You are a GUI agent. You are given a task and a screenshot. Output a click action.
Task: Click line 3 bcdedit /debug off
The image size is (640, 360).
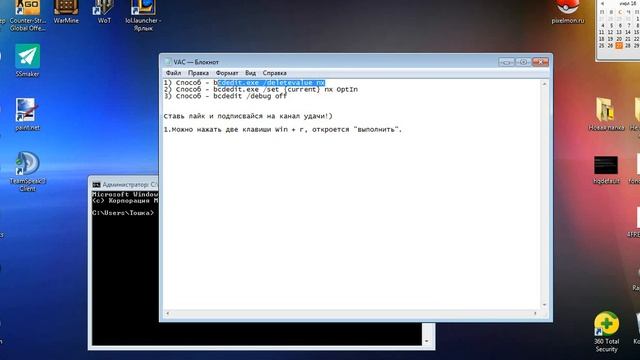[250, 96]
